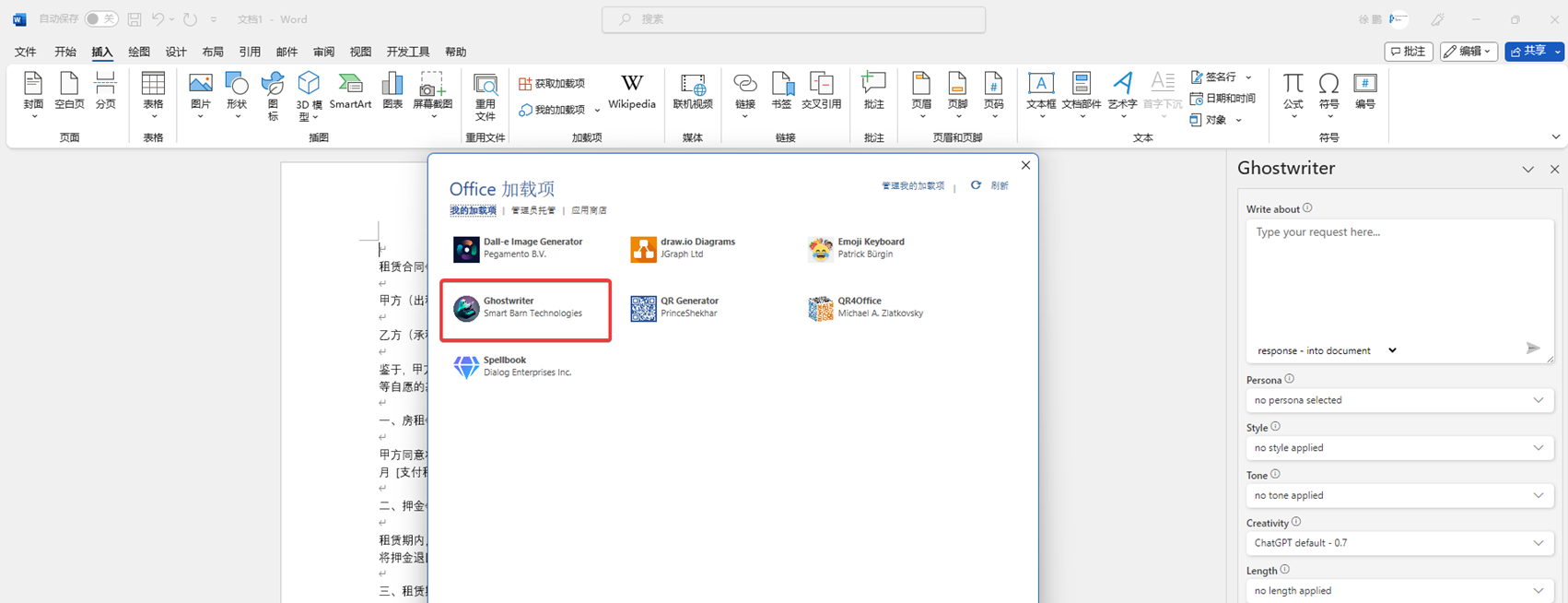Open My Add-ins (我的加载项) ribbon dropdown
Screen dimensions: 1568x603
coord(559,110)
